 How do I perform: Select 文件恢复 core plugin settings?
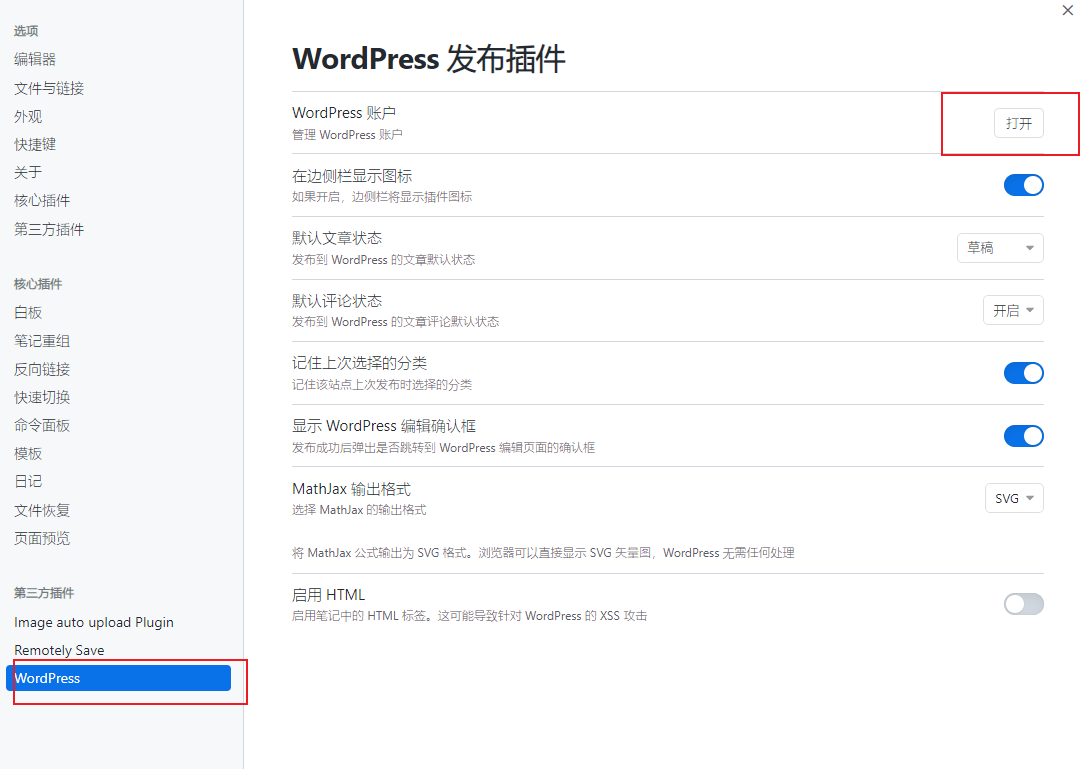tap(42, 510)
